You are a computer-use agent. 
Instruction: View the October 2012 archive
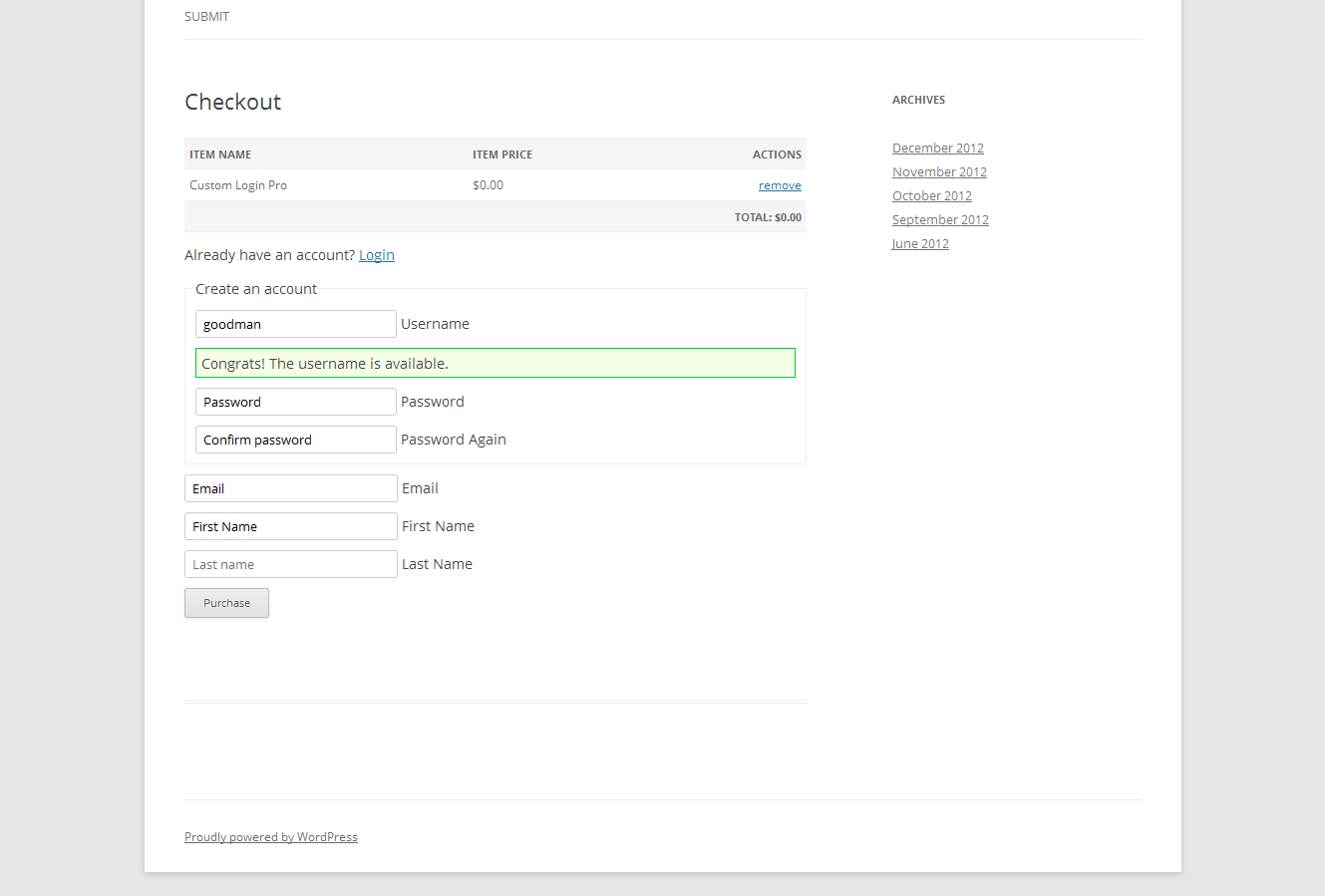[931, 196]
